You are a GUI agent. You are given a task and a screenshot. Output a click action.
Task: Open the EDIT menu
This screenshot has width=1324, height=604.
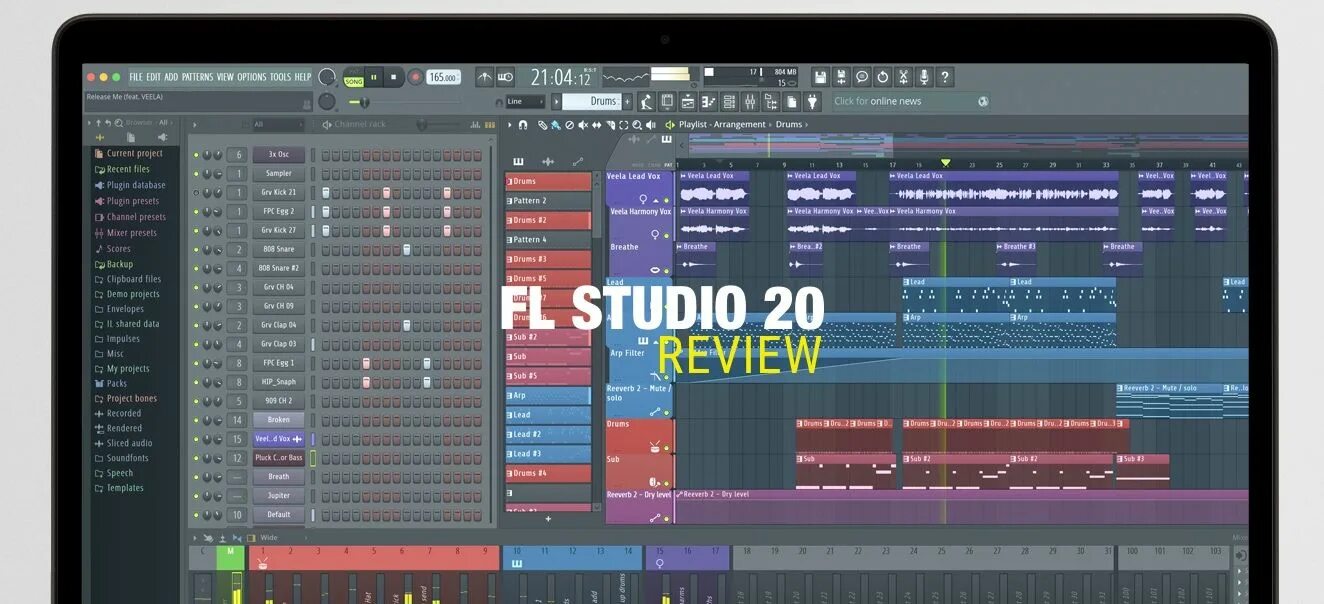click(153, 77)
